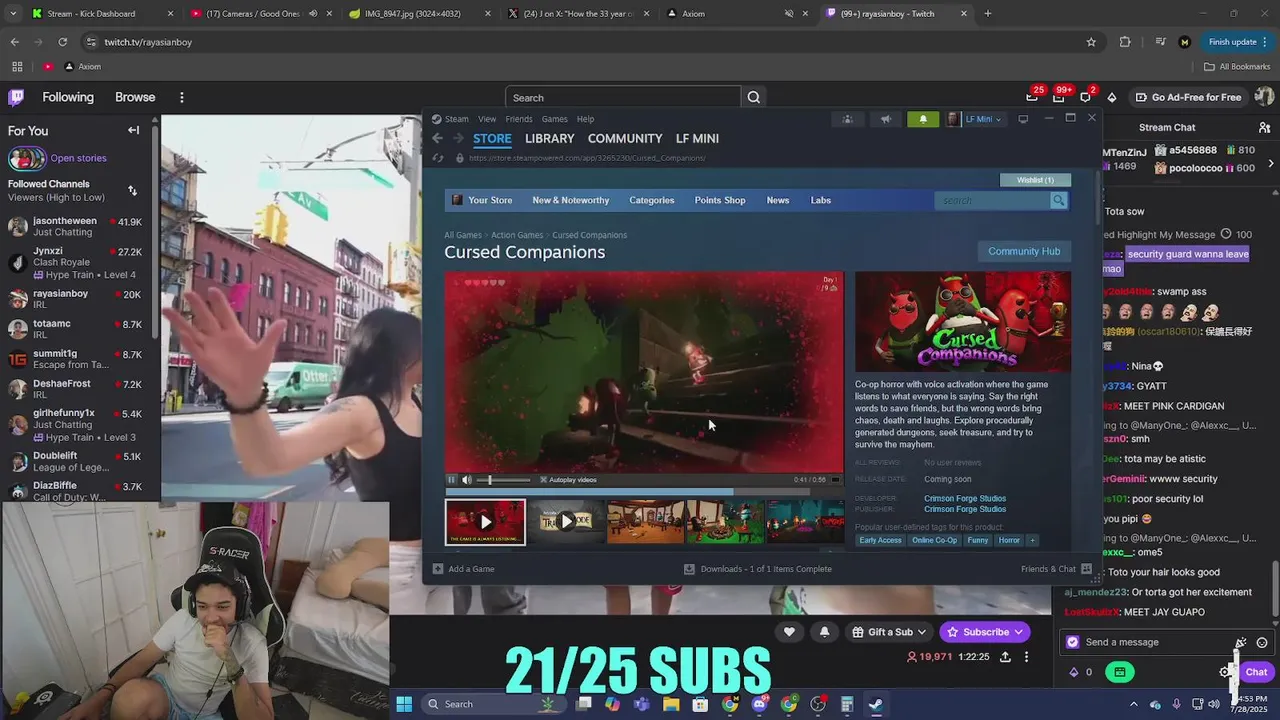Add a tag with plus button
Screen dimensions: 1280x720
pos(1032,540)
